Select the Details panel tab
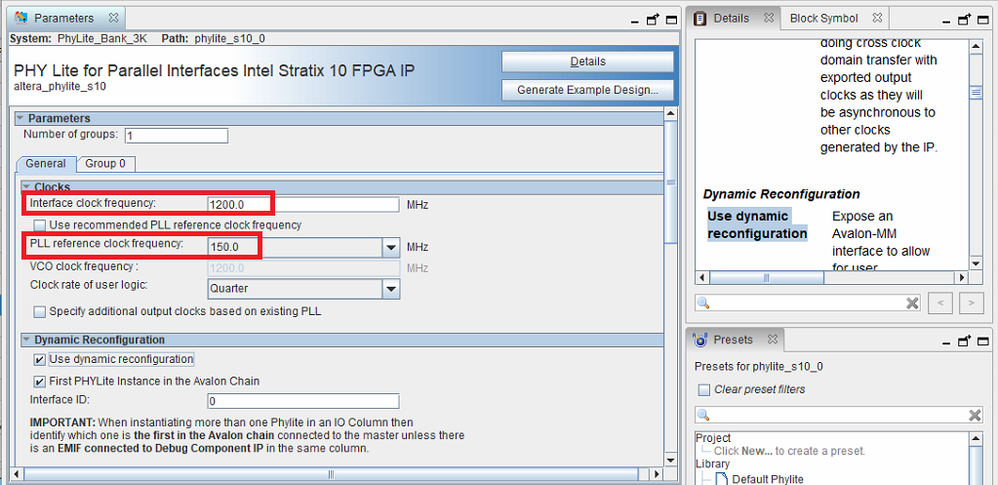The width and height of the screenshot is (998, 485). pos(734,18)
